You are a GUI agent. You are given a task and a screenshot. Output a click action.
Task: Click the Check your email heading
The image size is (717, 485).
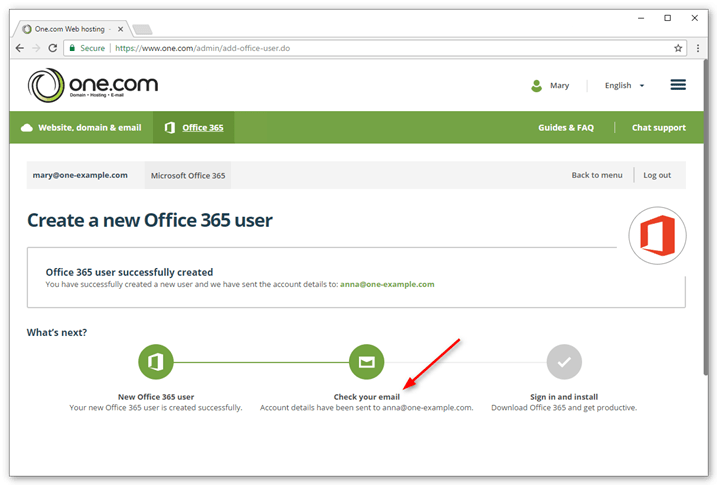click(366, 397)
